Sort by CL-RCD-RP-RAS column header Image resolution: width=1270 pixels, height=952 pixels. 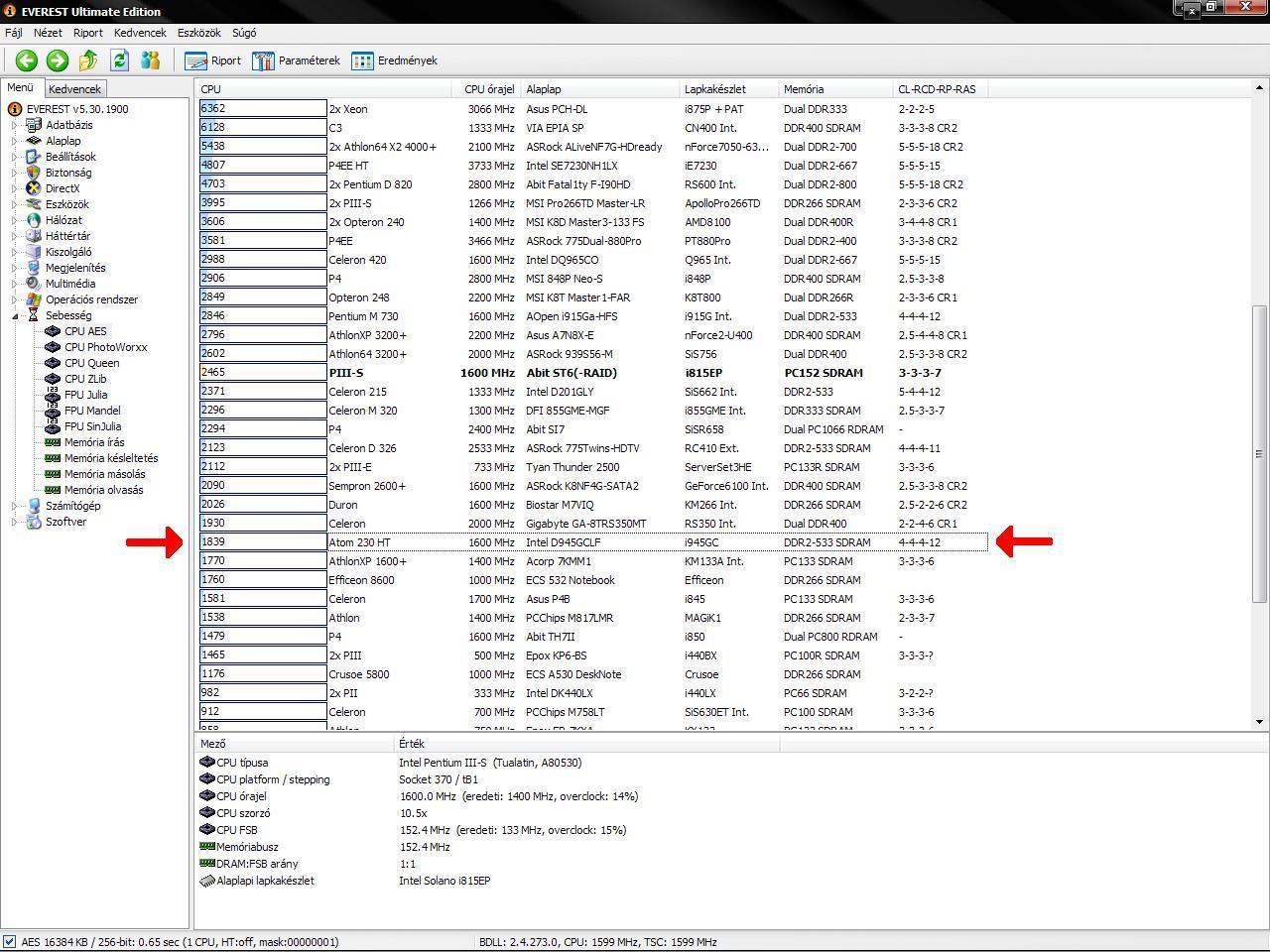pyautogui.click(x=940, y=89)
